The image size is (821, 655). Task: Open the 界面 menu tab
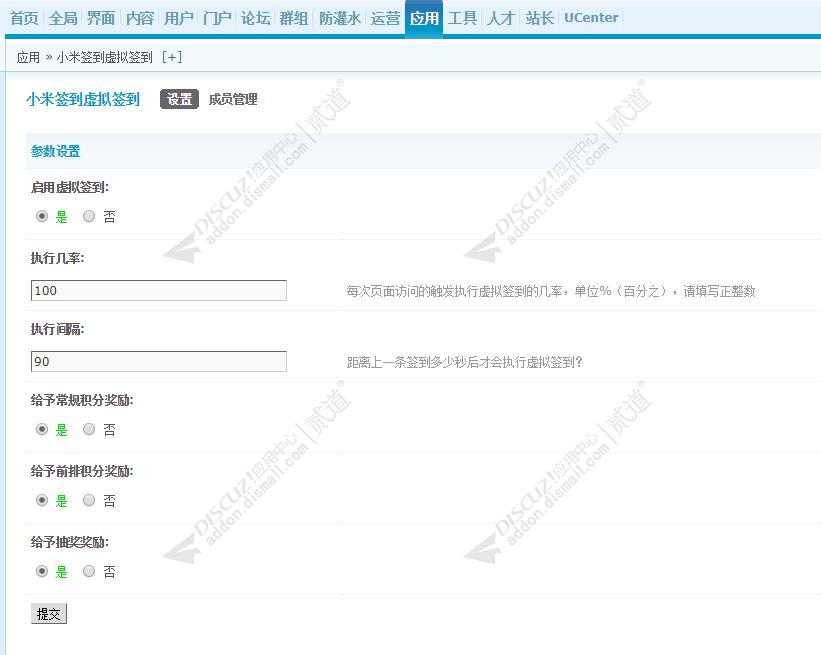(101, 18)
